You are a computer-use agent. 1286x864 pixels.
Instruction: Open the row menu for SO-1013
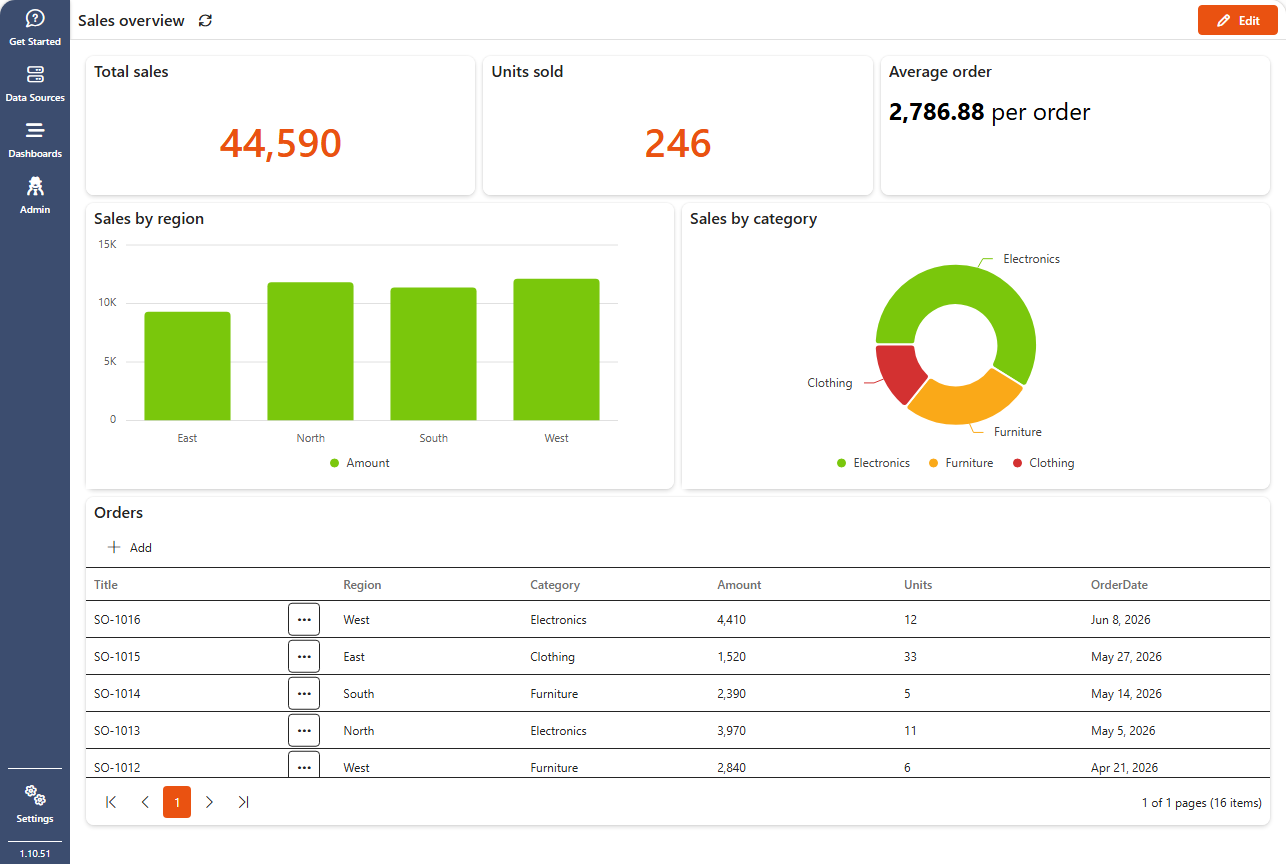tap(304, 730)
